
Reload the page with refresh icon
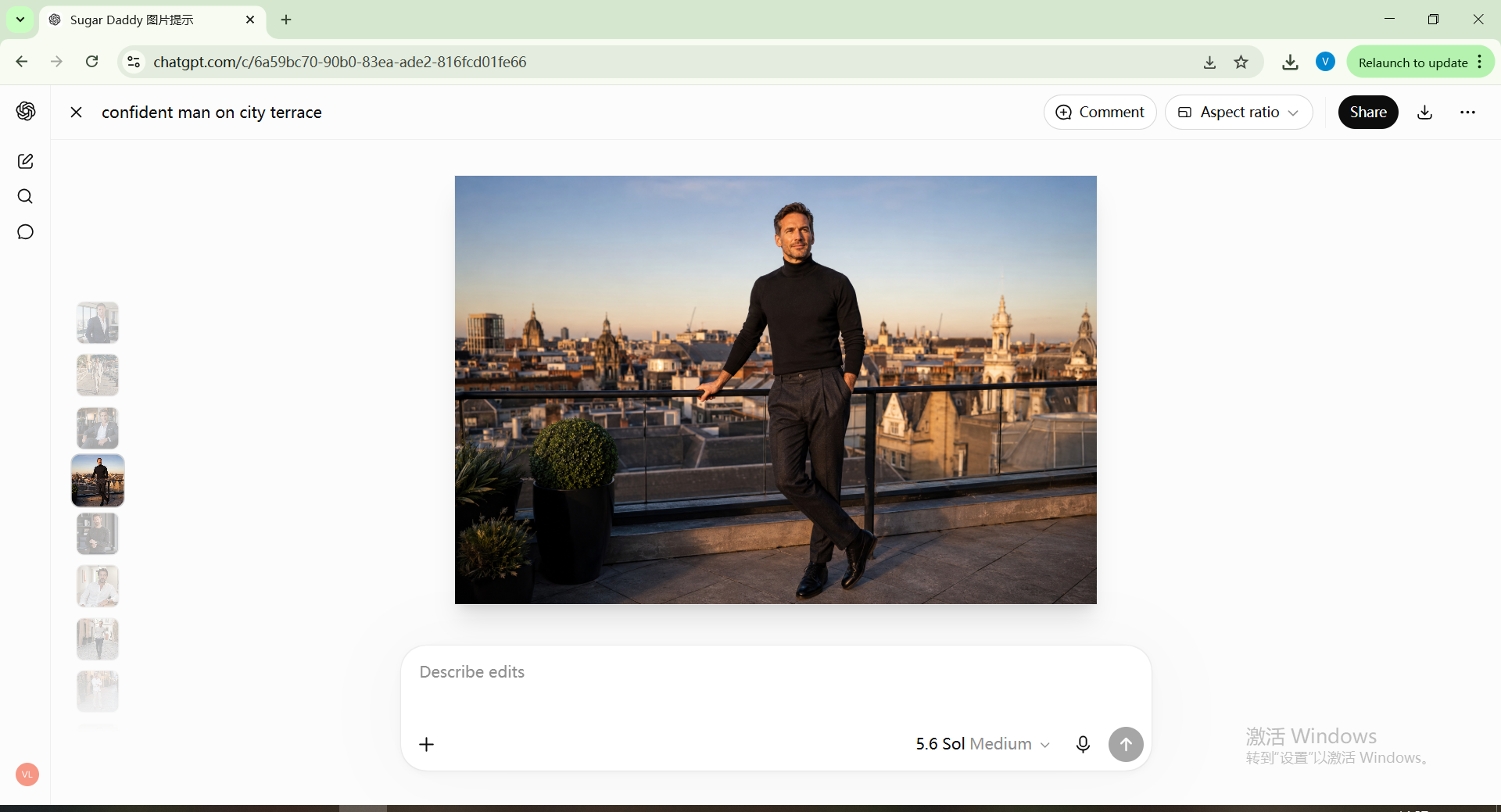point(91,62)
